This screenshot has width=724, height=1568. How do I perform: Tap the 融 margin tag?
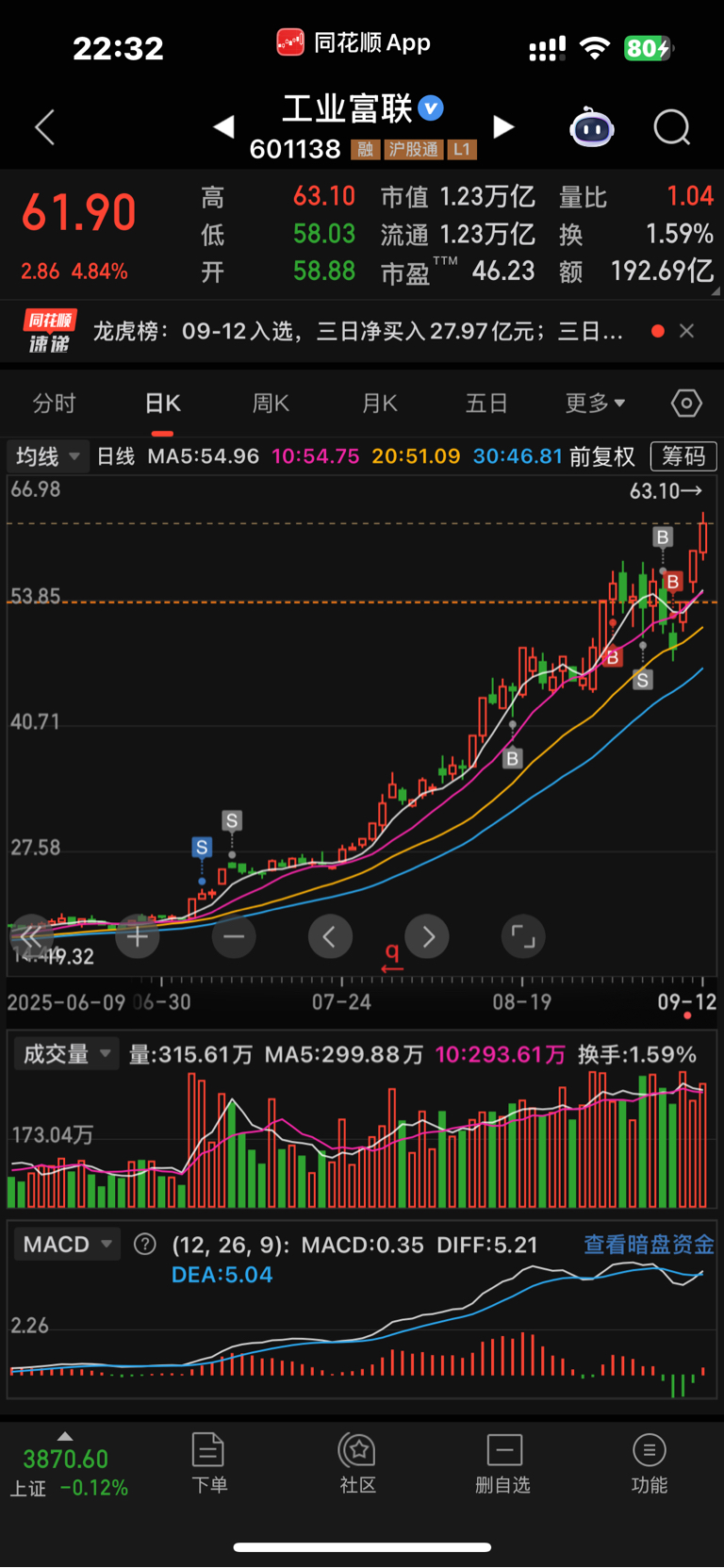pos(365,150)
